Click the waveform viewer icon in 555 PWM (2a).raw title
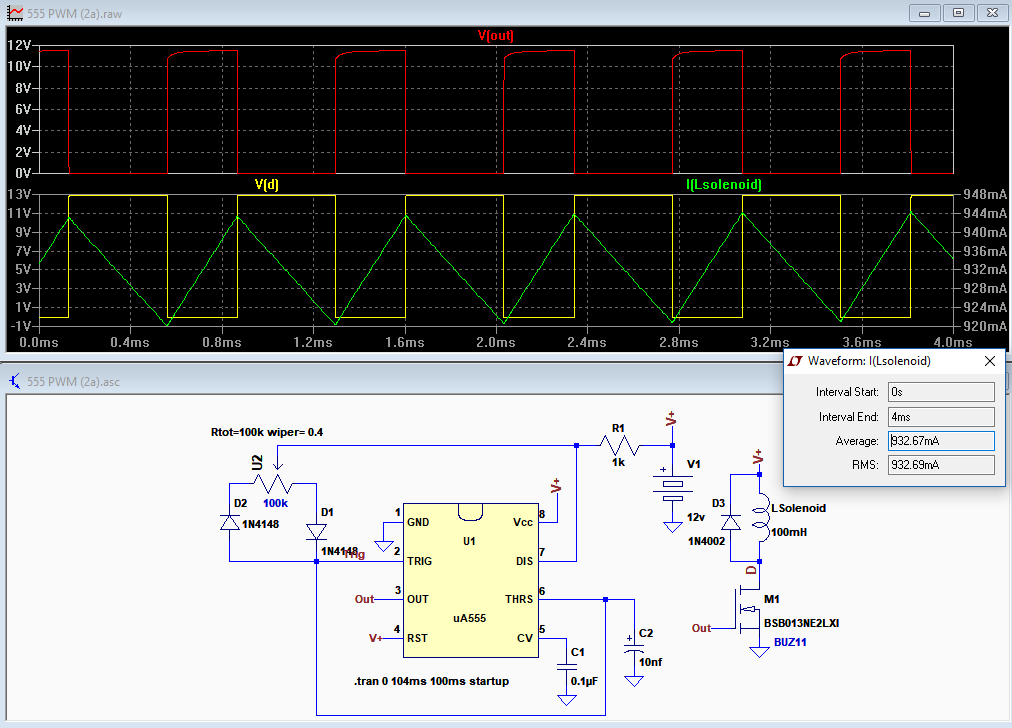 click(14, 13)
